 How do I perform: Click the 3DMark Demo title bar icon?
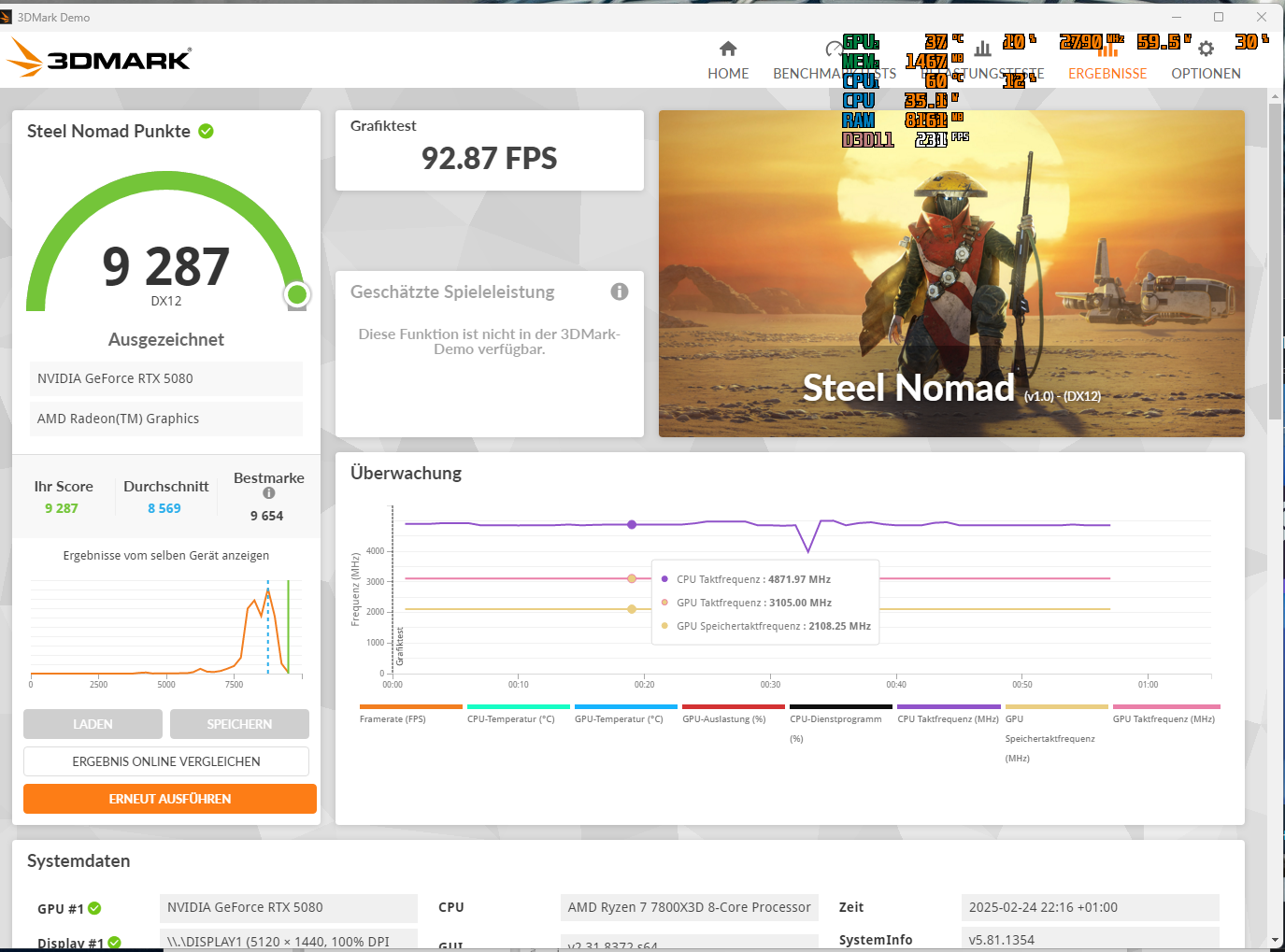[x=6, y=17]
